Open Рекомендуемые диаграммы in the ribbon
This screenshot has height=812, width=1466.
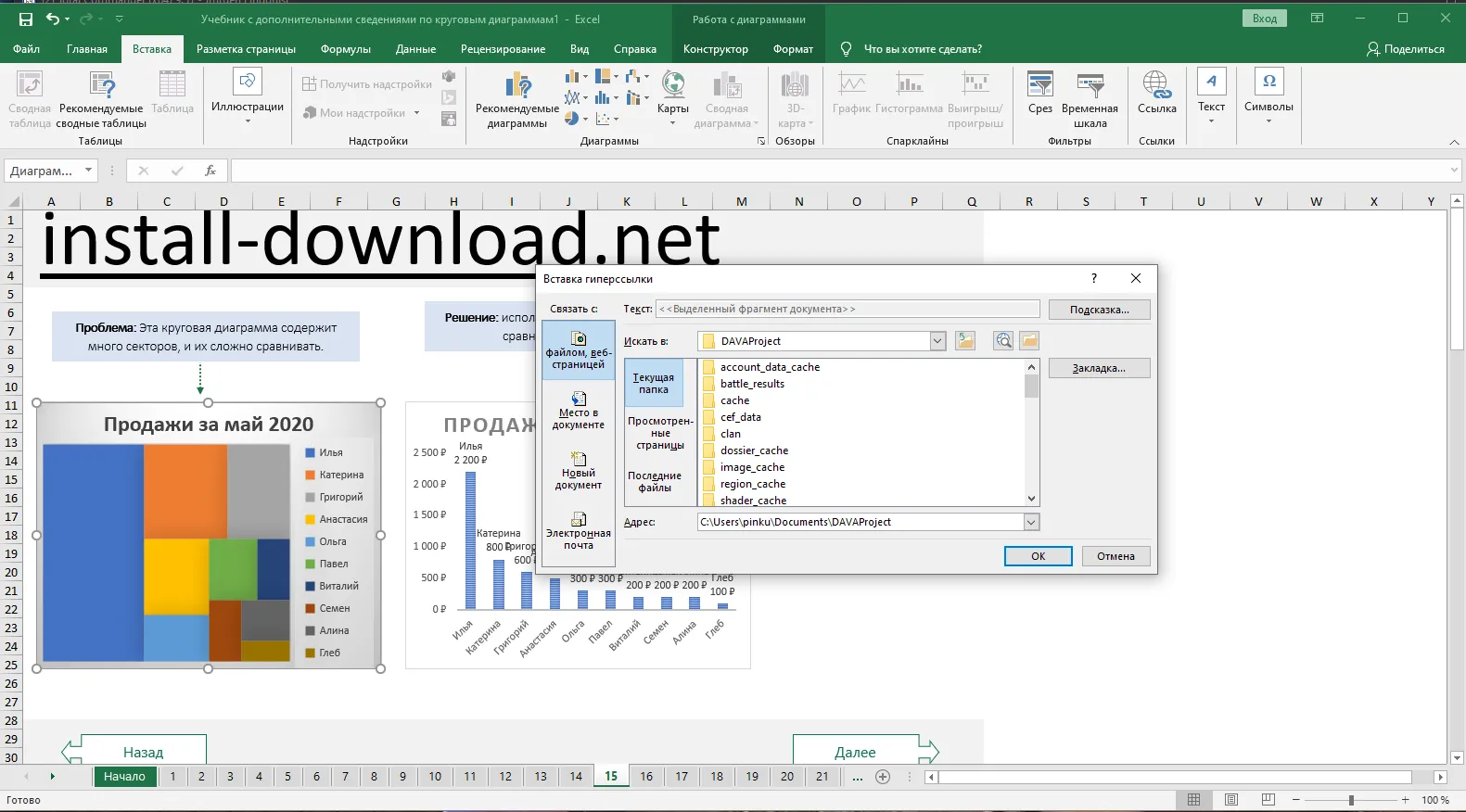click(x=516, y=100)
